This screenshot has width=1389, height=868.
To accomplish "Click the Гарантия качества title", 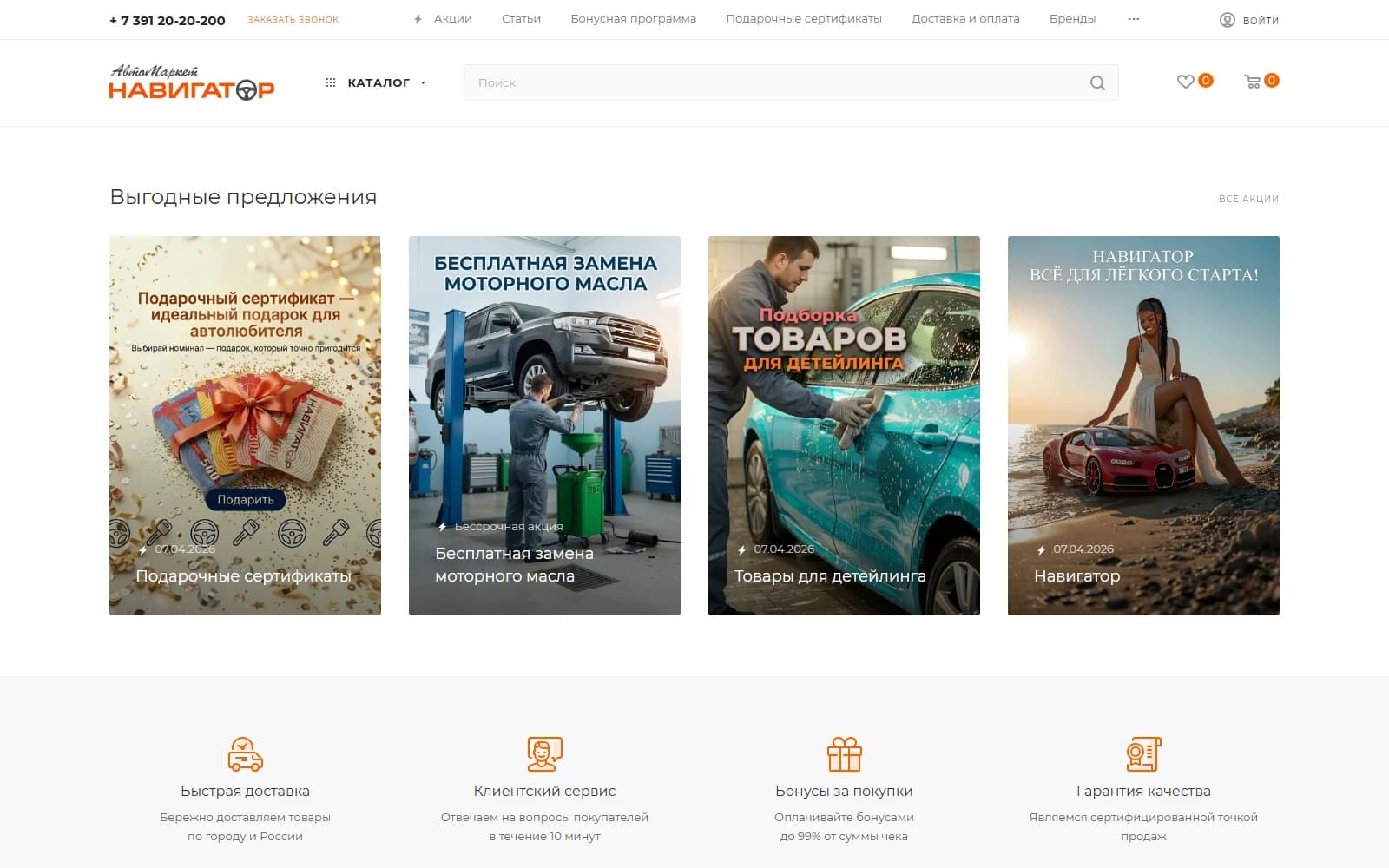I will click(x=1143, y=791).
